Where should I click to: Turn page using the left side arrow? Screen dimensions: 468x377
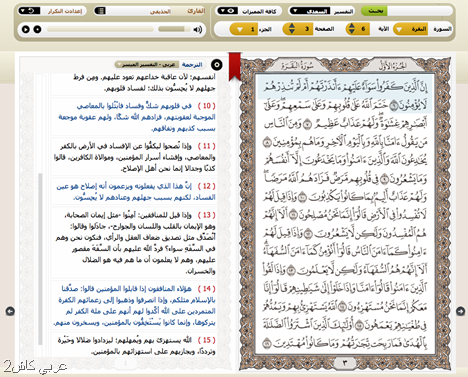point(10,311)
